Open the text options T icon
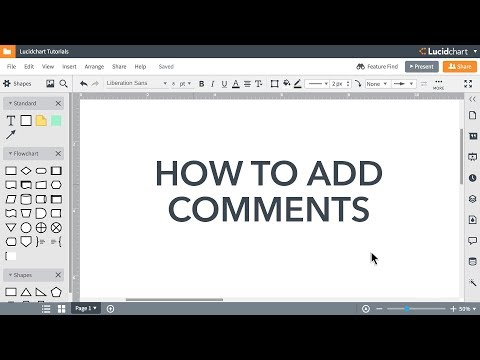 [258, 84]
